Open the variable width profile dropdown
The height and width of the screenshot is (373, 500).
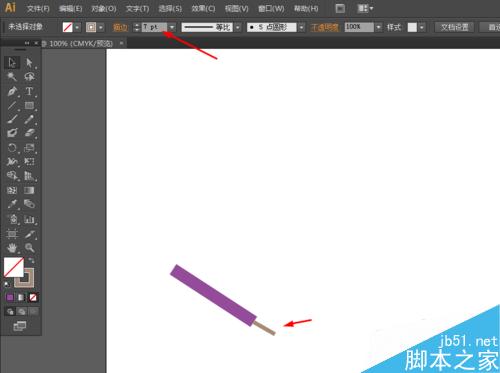238,27
